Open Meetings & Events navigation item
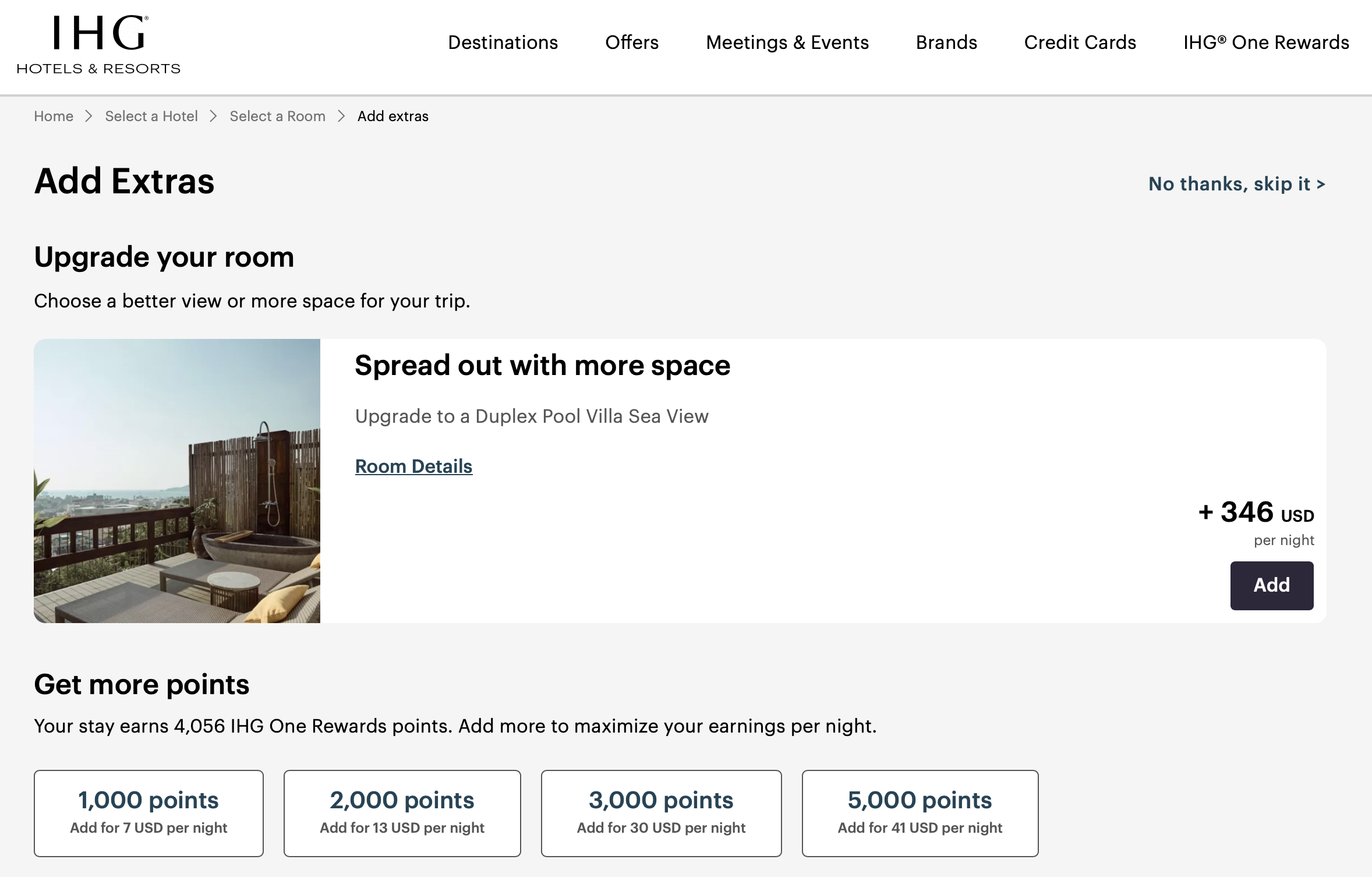The image size is (1372, 877). [787, 43]
